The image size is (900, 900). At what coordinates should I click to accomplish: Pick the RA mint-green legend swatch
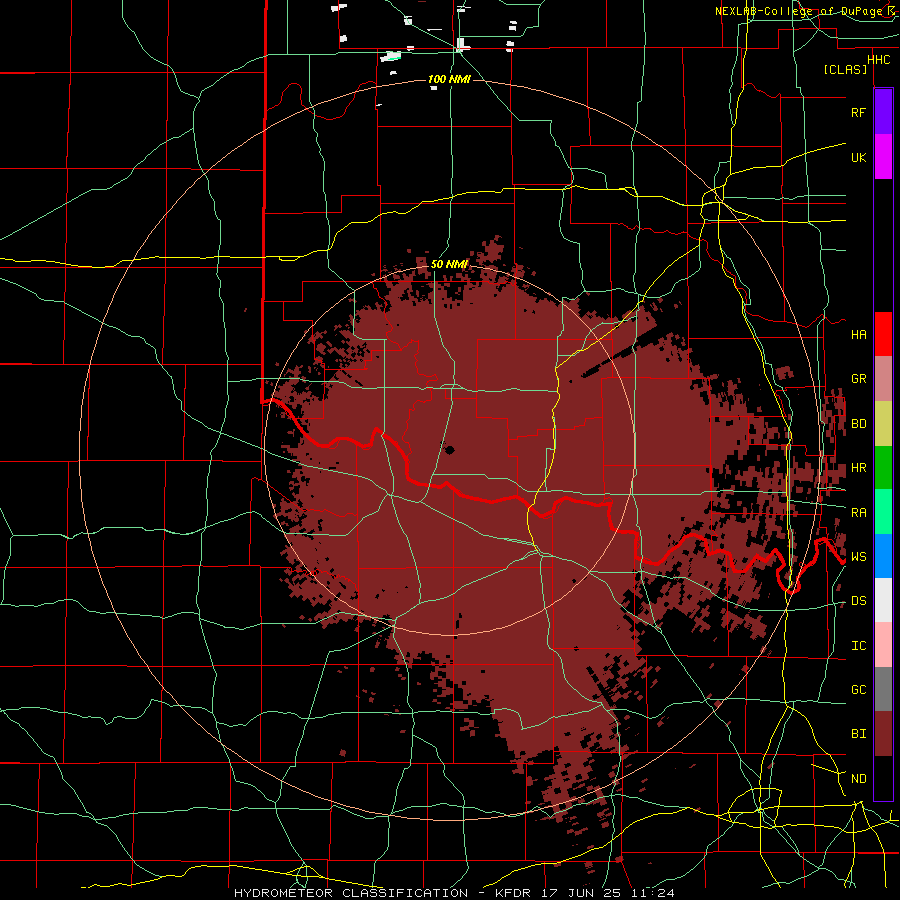click(883, 512)
